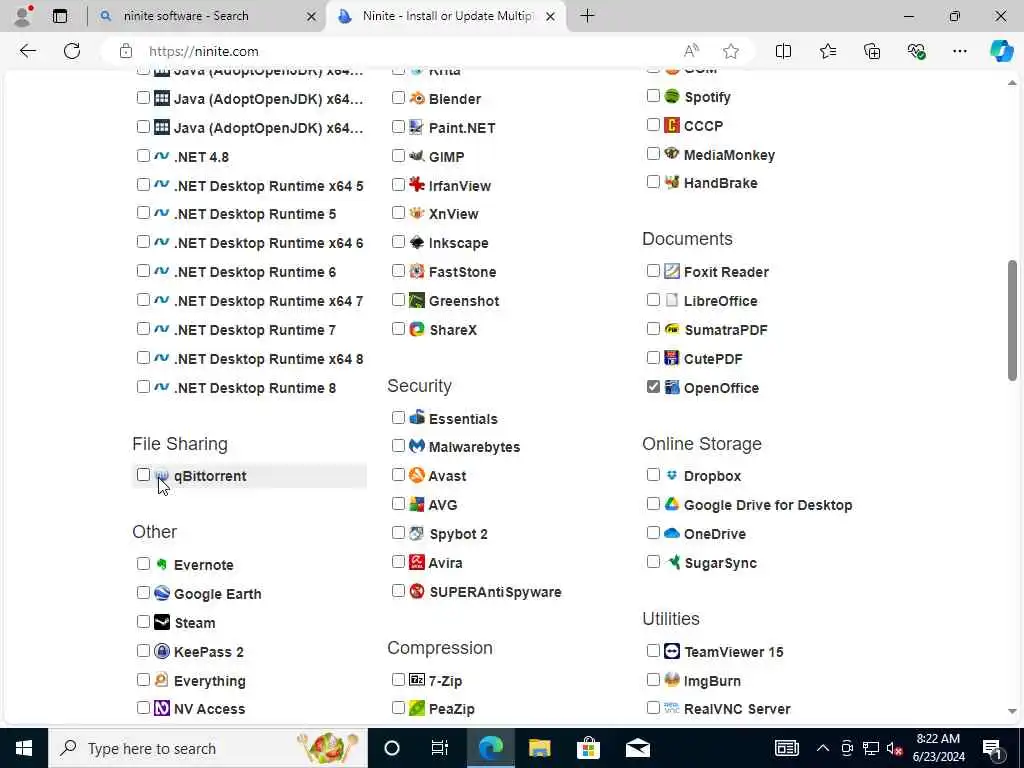Open the Mail app on taskbar
The height and width of the screenshot is (768, 1024).
[x=637, y=748]
